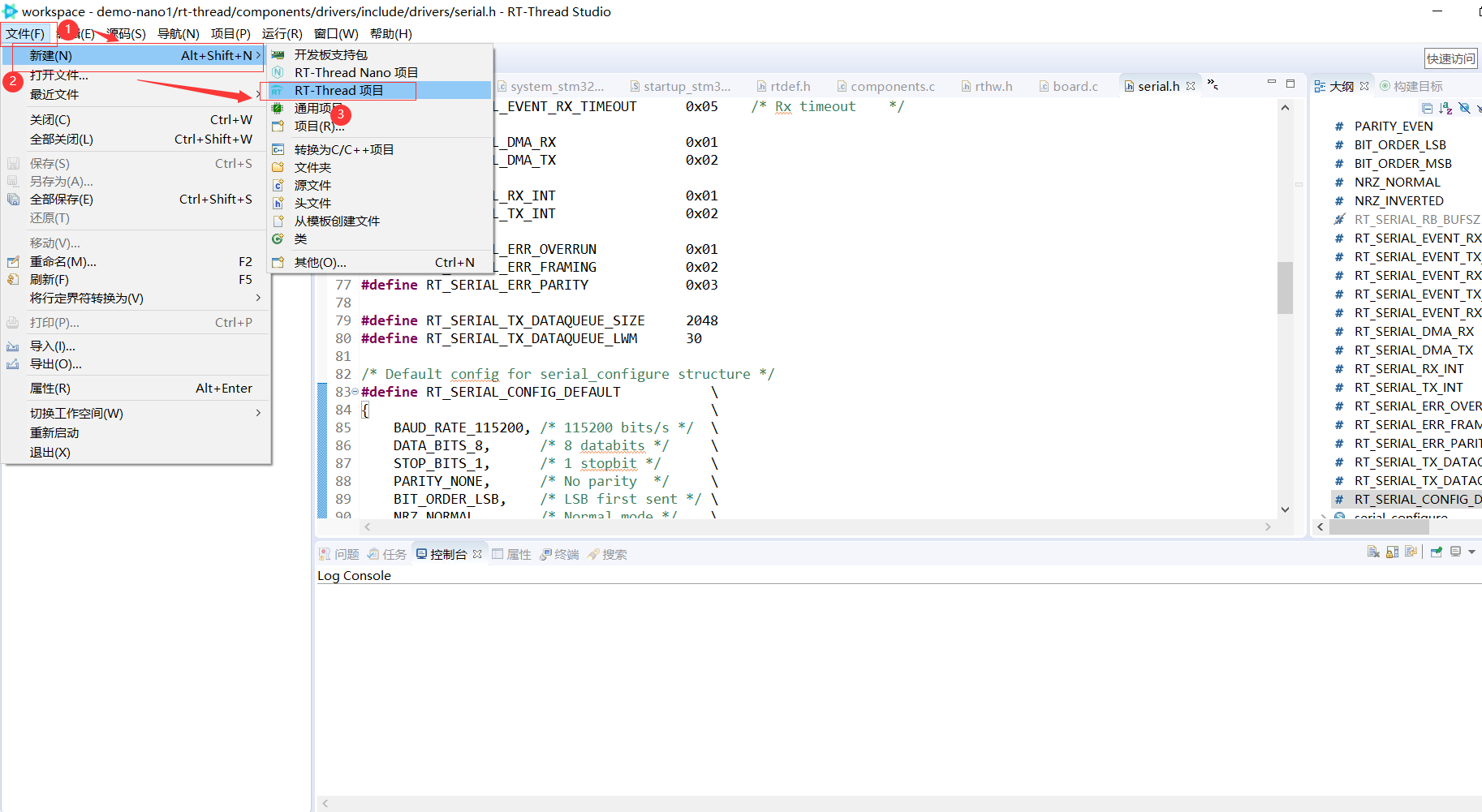
Task: Click the display selected console icon
Action: pos(1455,552)
